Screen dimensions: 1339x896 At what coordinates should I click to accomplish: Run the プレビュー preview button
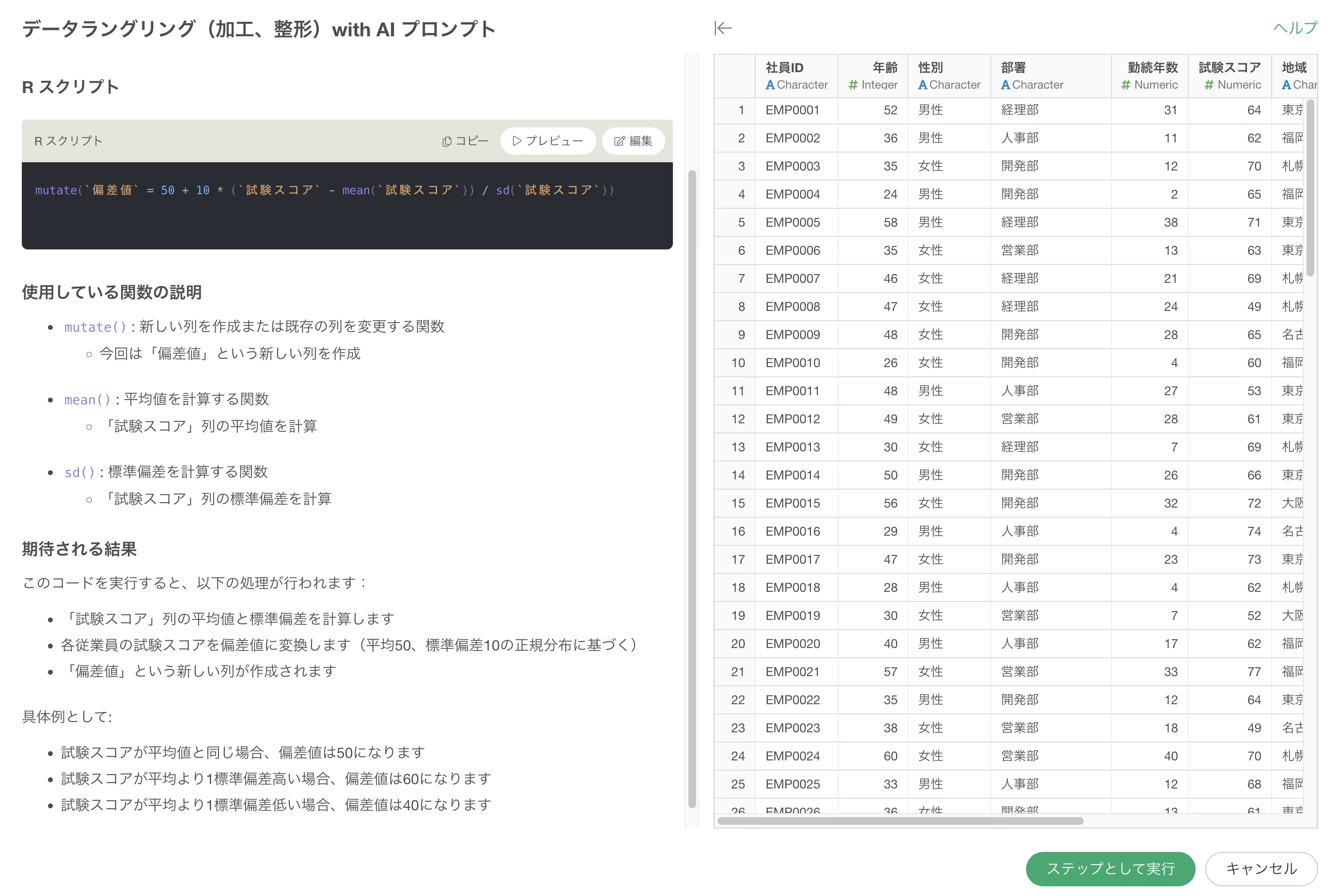pos(547,140)
